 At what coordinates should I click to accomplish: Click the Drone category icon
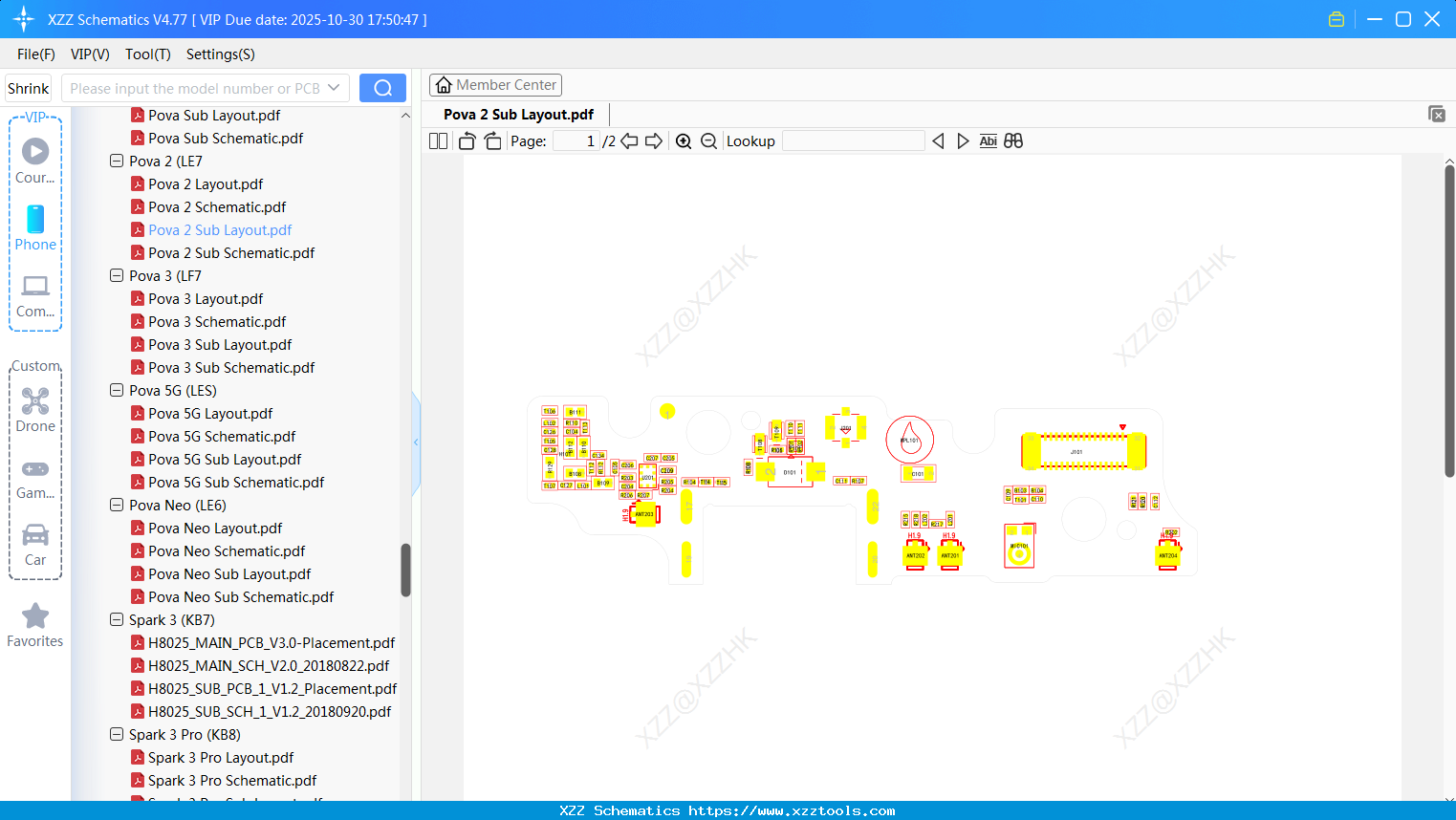tap(34, 401)
